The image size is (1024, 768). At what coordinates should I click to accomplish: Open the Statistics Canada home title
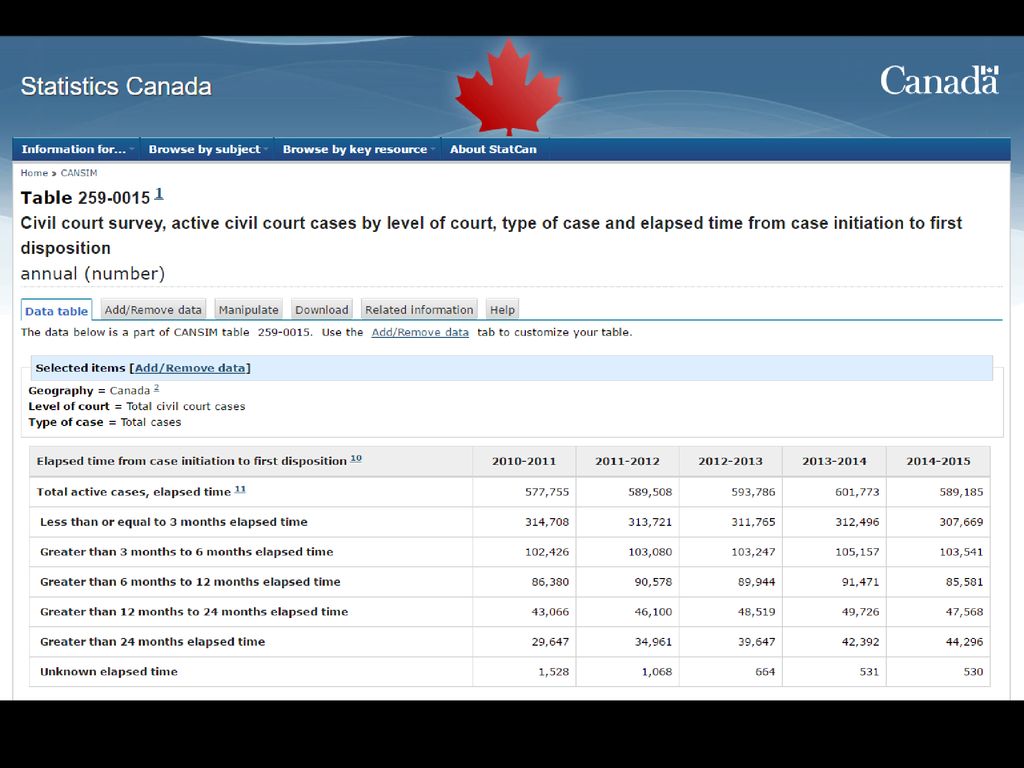coord(116,86)
